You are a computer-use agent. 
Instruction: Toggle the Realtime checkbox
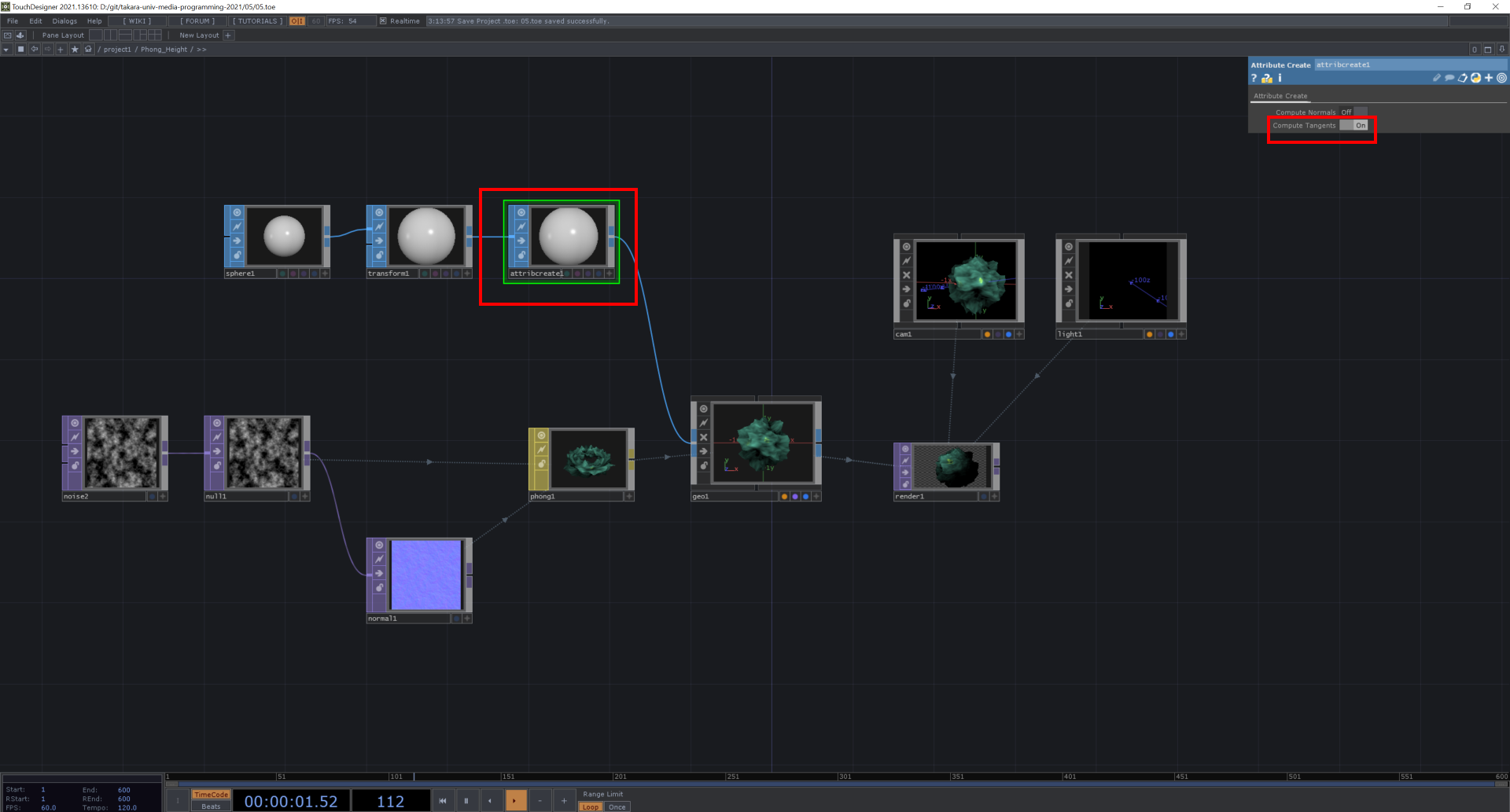(x=383, y=21)
